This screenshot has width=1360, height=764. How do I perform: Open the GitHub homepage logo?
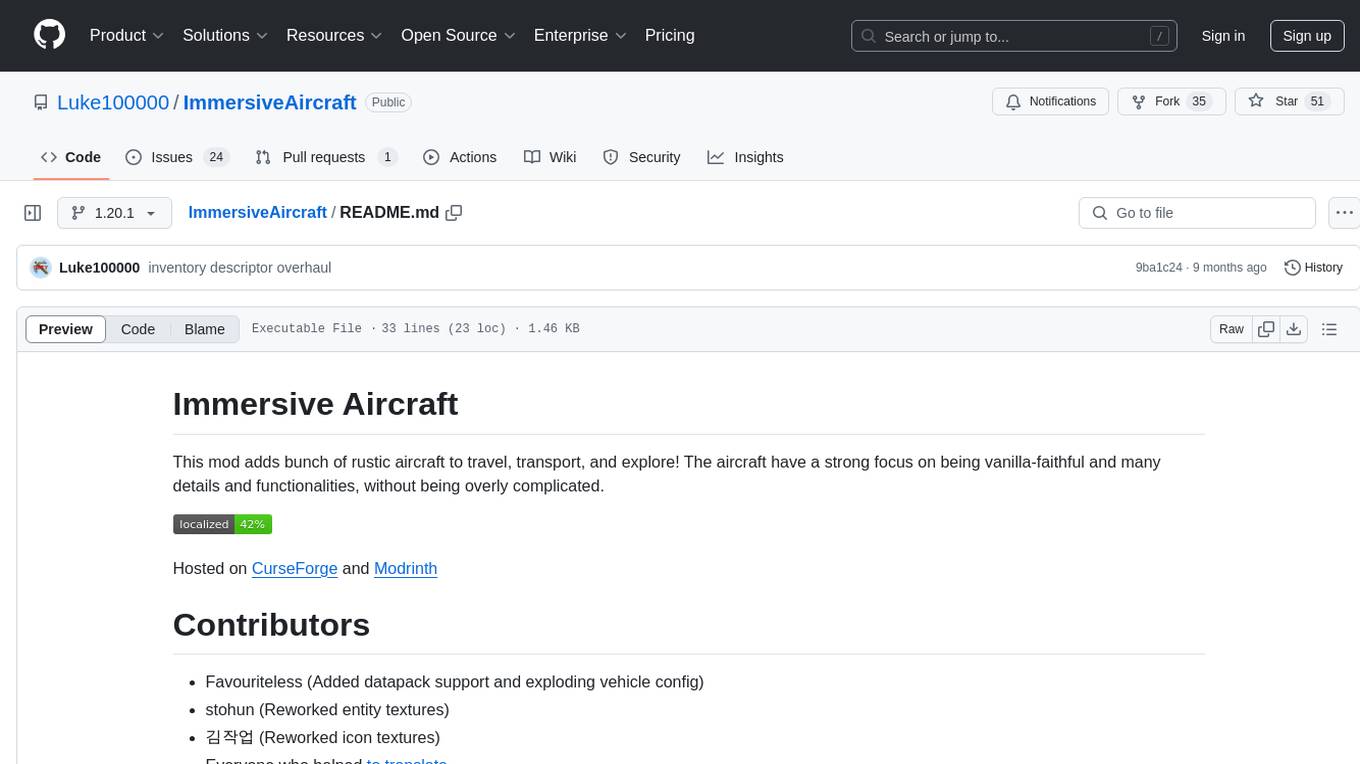pyautogui.click(x=49, y=35)
